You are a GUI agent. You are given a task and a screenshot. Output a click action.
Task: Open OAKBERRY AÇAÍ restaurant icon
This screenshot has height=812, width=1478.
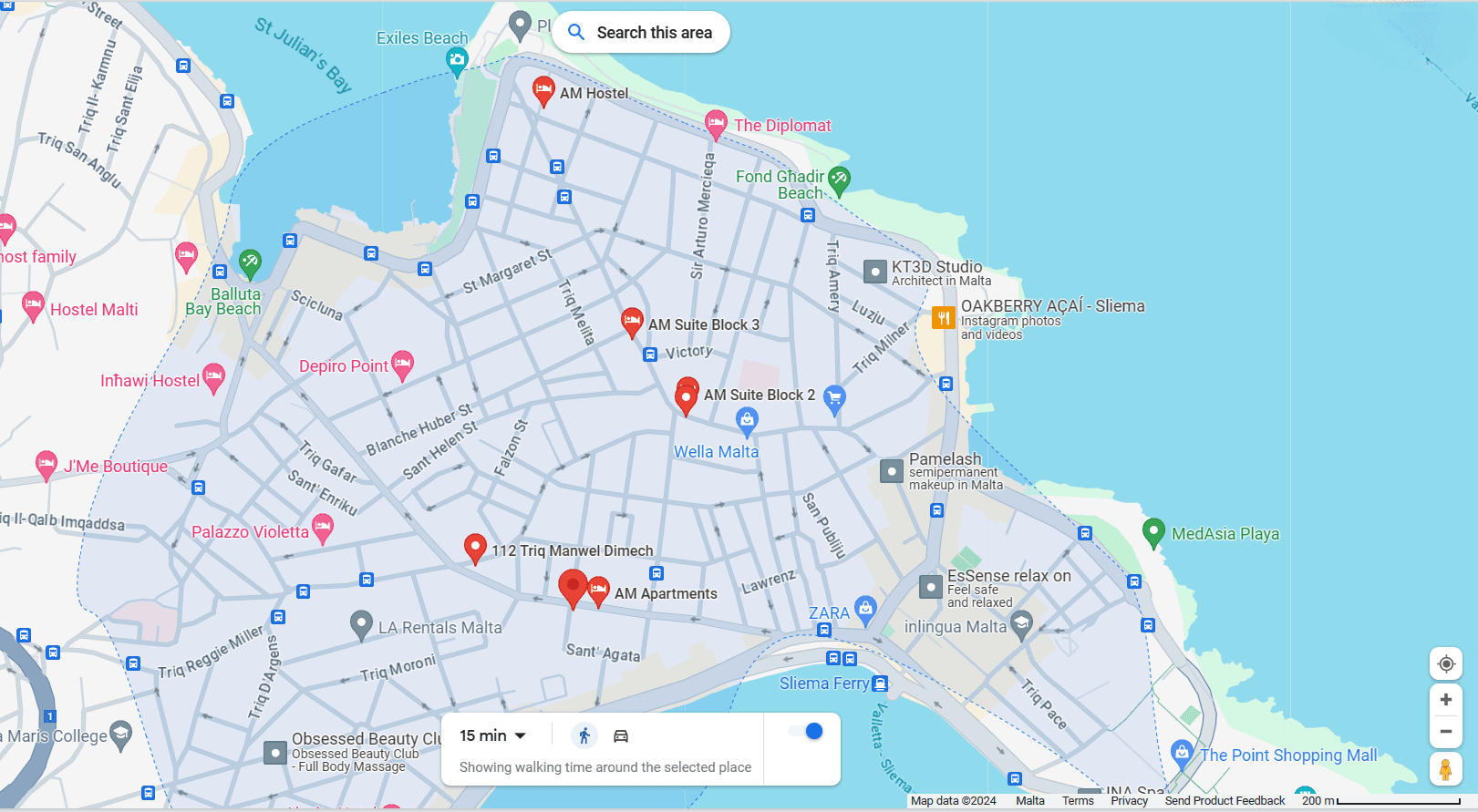click(943, 318)
